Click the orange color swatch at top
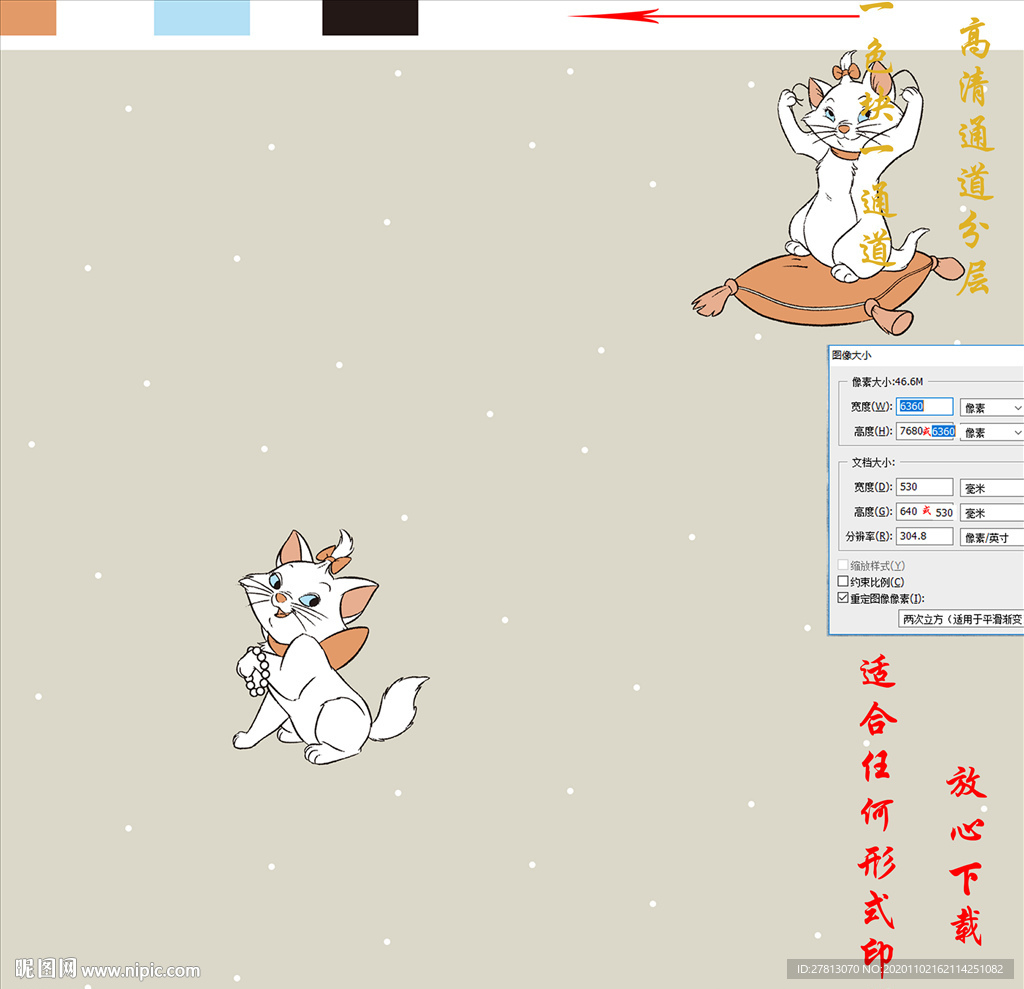 point(28,18)
